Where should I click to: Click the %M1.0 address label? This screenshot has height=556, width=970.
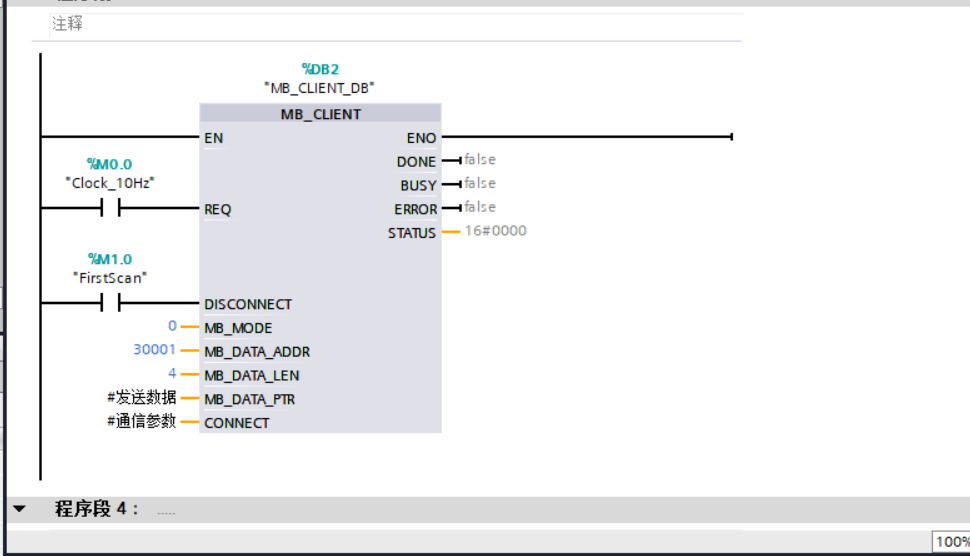110,259
